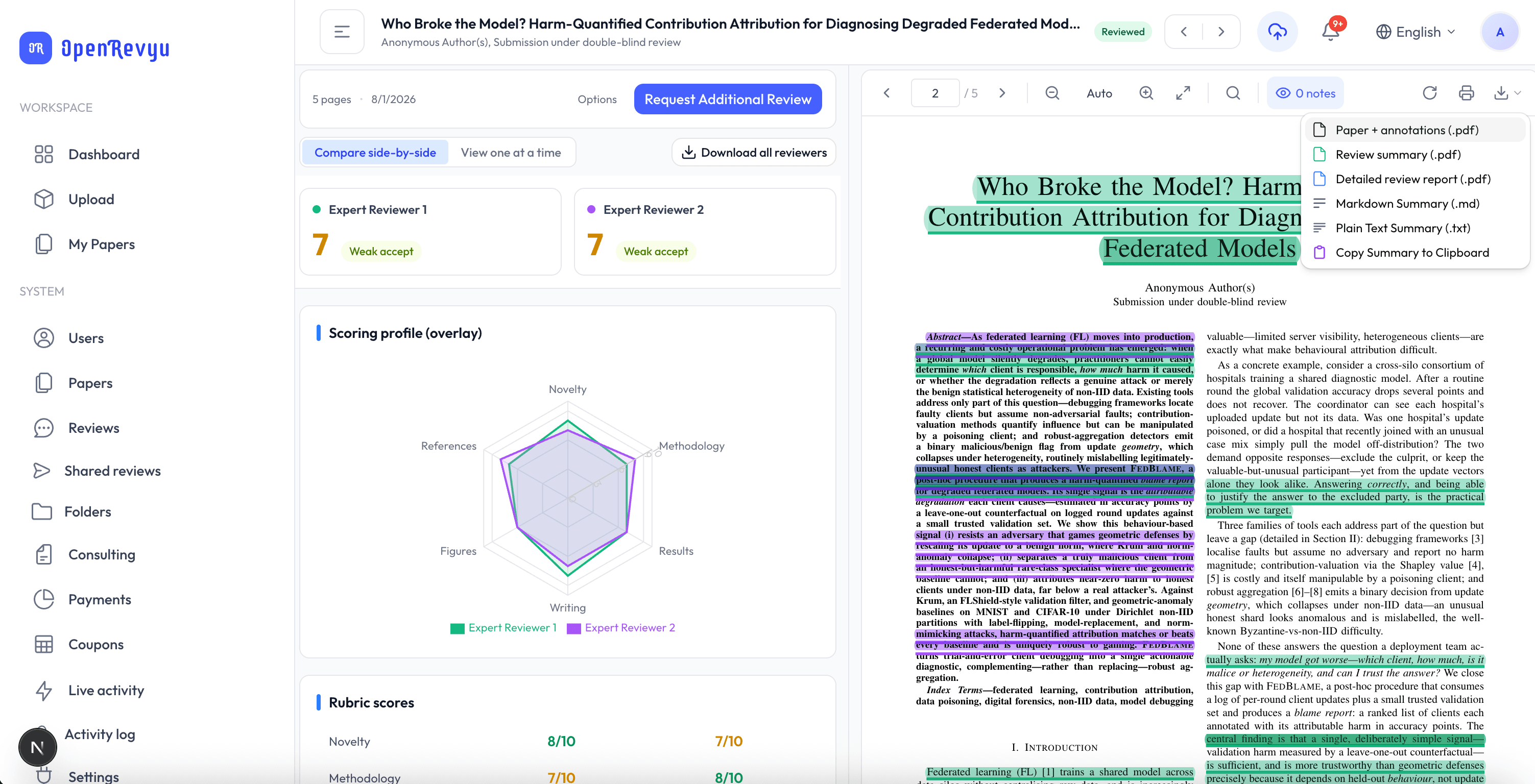Click the N avatar badge at bottom-left

[38, 747]
